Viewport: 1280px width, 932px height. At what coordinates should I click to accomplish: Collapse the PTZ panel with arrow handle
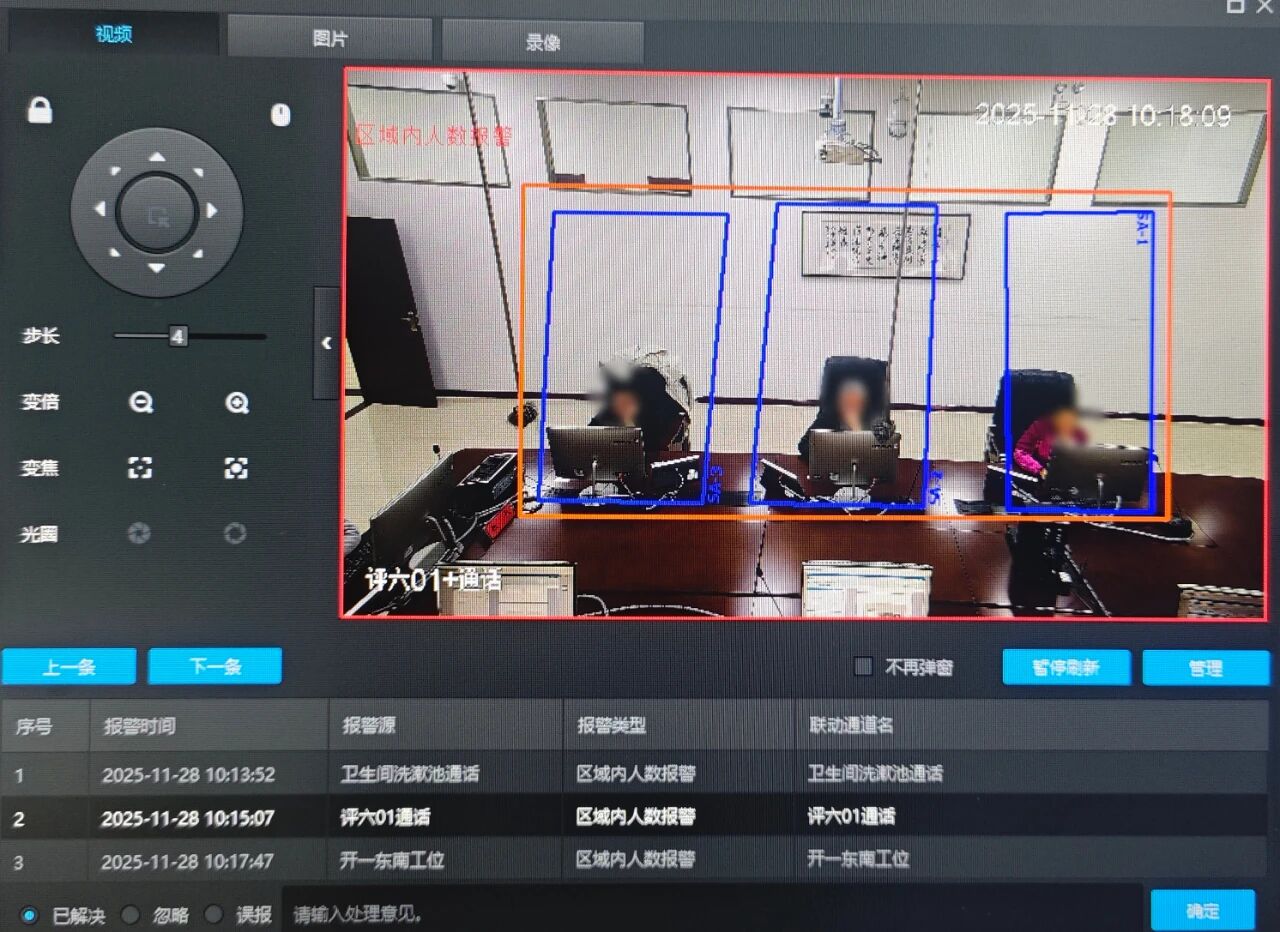tap(326, 343)
